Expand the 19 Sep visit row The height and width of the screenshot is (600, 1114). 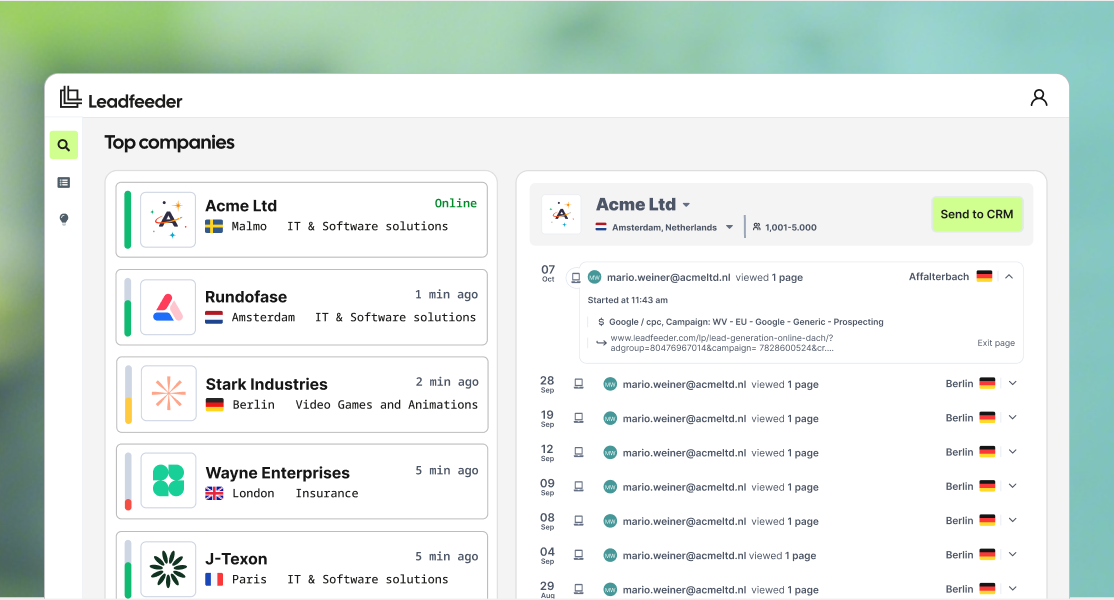click(1012, 418)
